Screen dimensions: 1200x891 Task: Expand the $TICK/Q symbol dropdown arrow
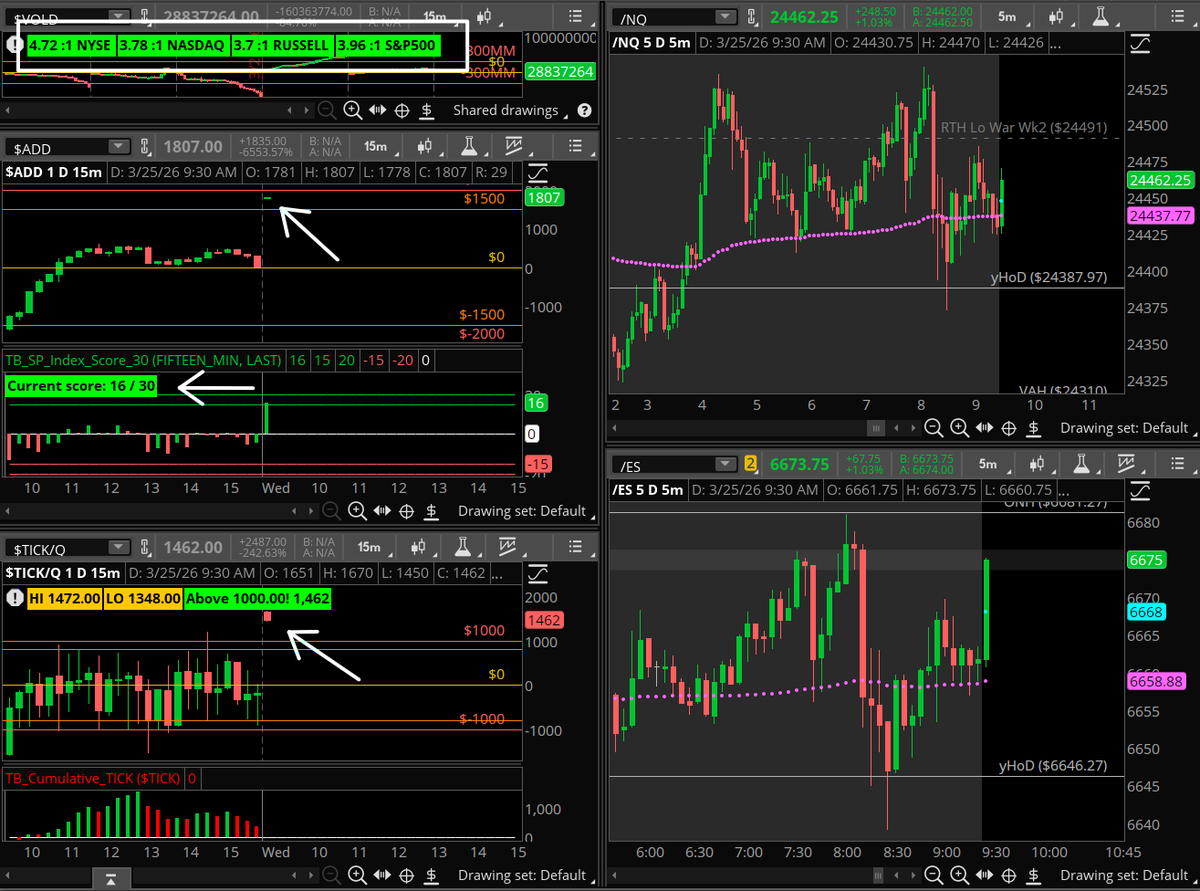(x=118, y=548)
